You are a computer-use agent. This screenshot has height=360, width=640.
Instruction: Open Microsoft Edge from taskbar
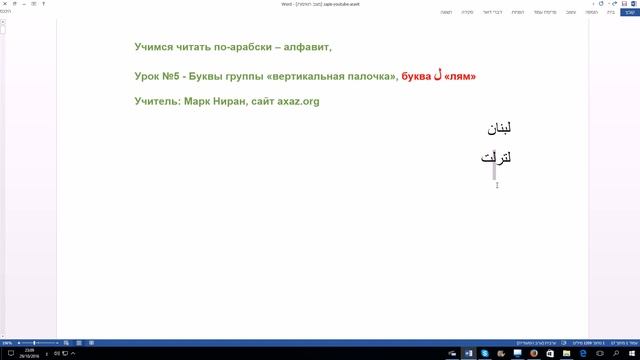[583, 353]
